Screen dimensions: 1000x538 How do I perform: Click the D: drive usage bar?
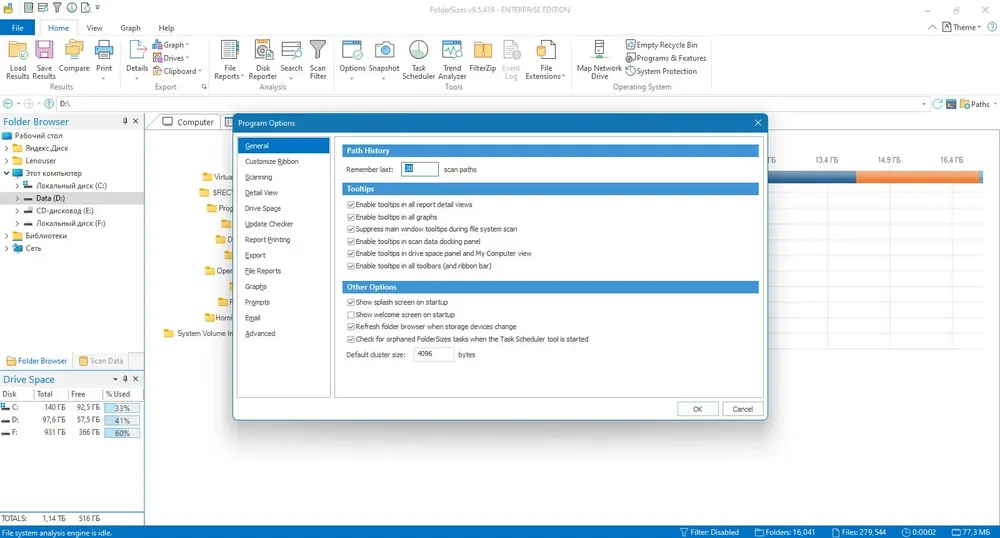[122, 421]
